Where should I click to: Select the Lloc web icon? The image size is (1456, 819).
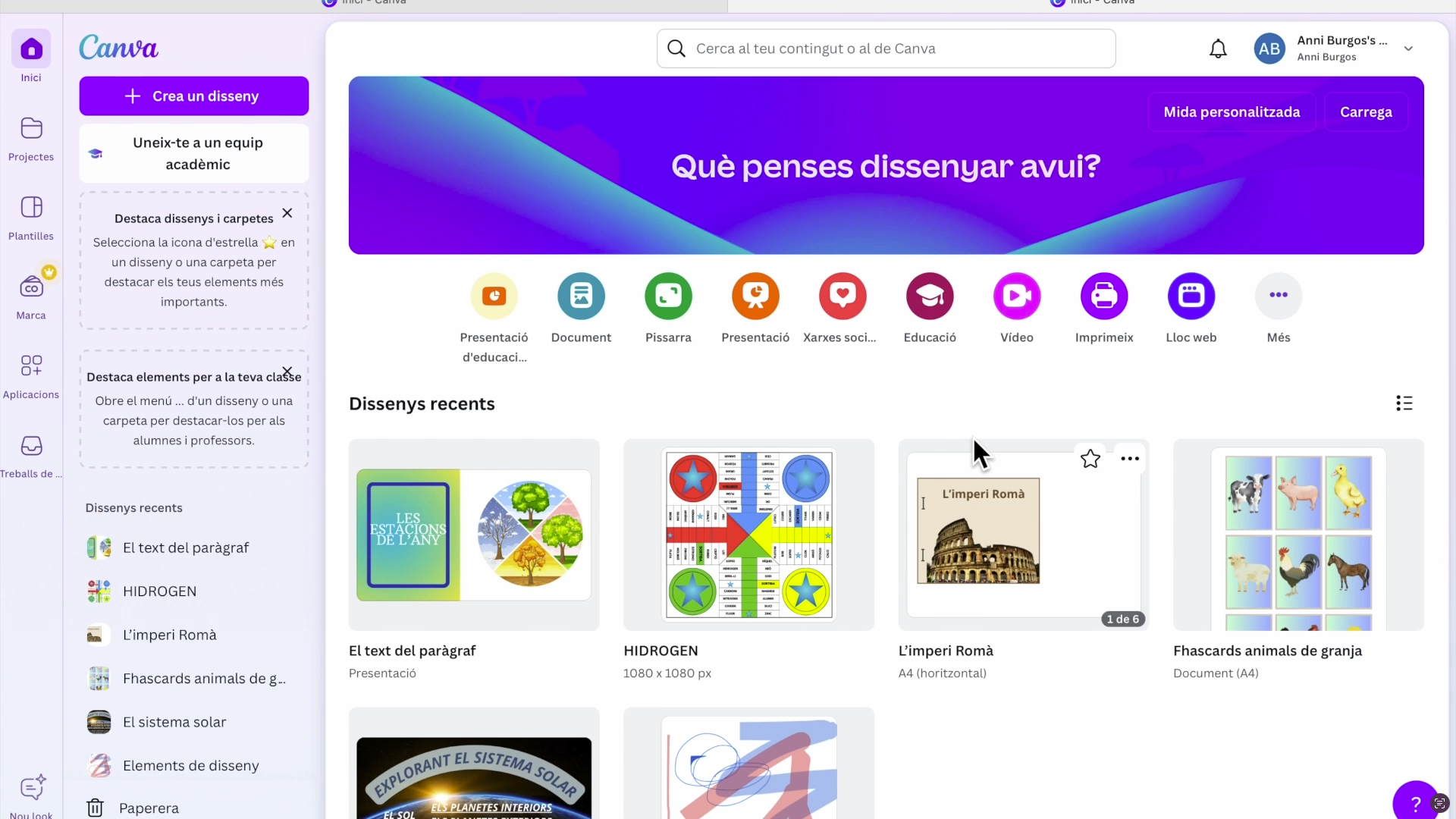click(1191, 297)
